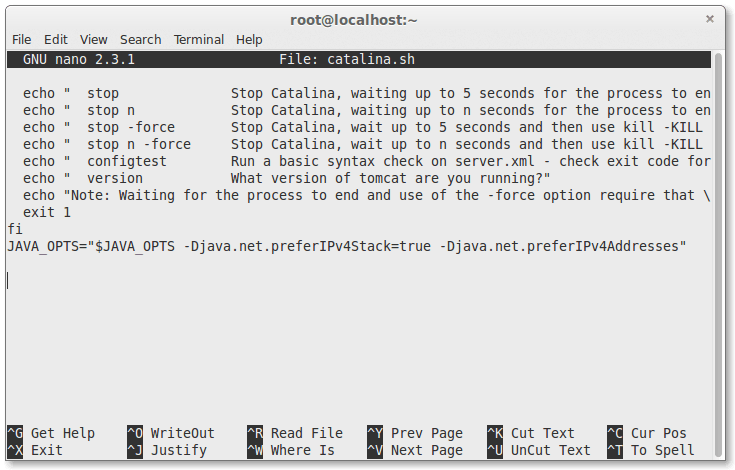
Task: Close the terminal window
Action: click(709, 18)
